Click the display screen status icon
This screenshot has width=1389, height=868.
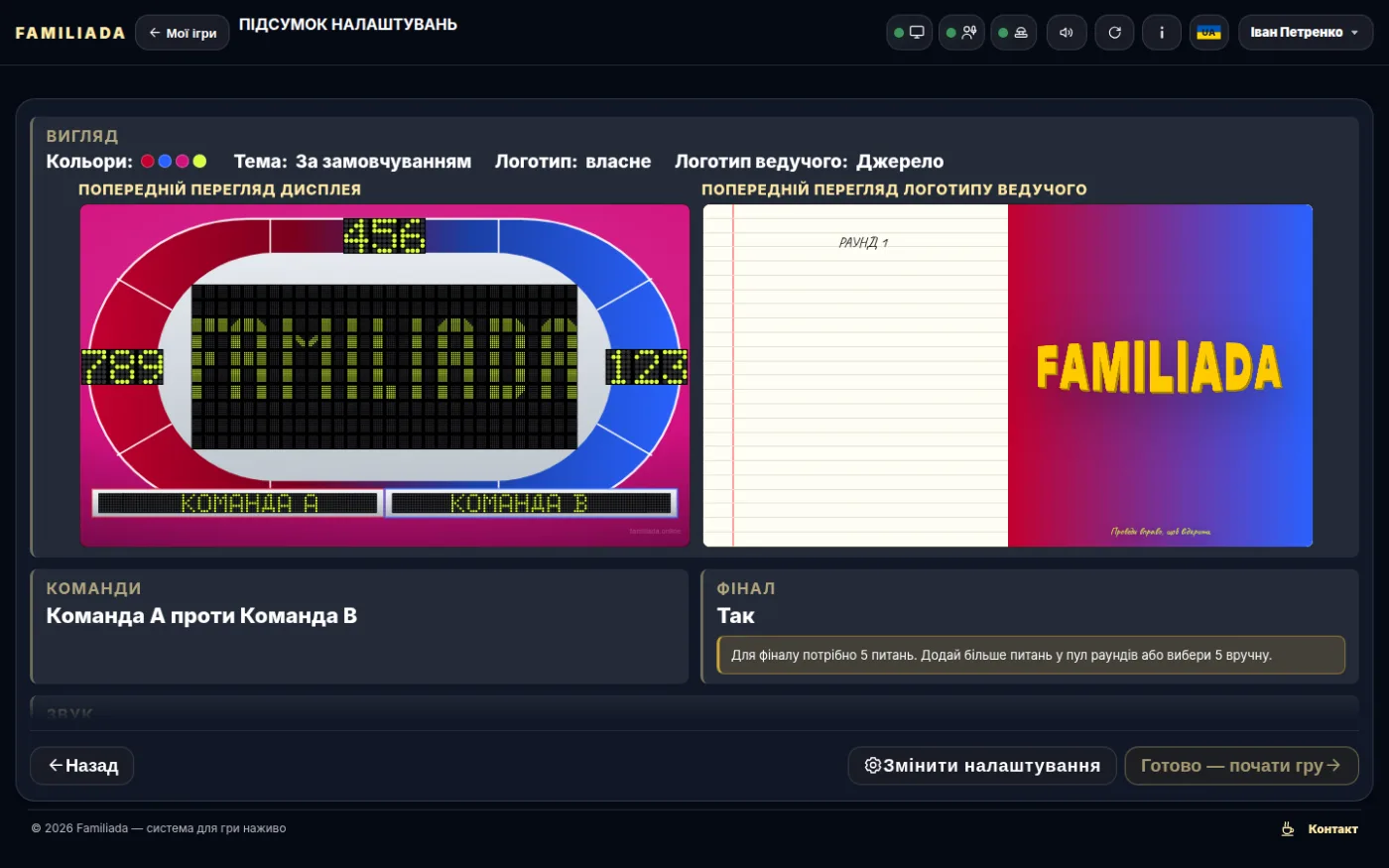909,33
